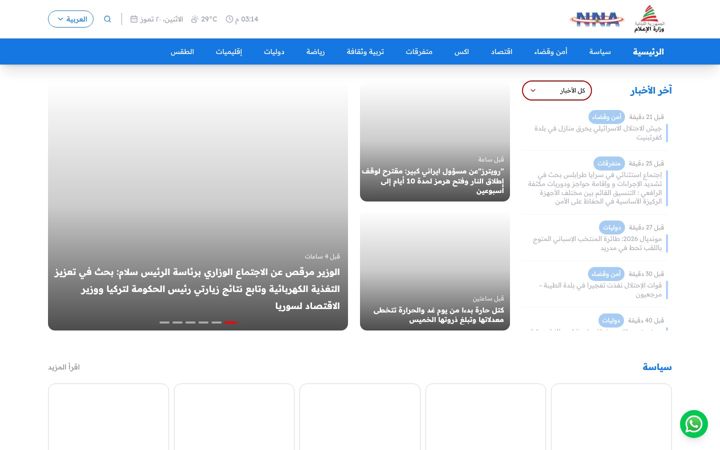Image resolution: width=720 pixels, height=450 pixels.
Task: Click the الاثنين ٢٠ تموز date text
Action: 161,19
